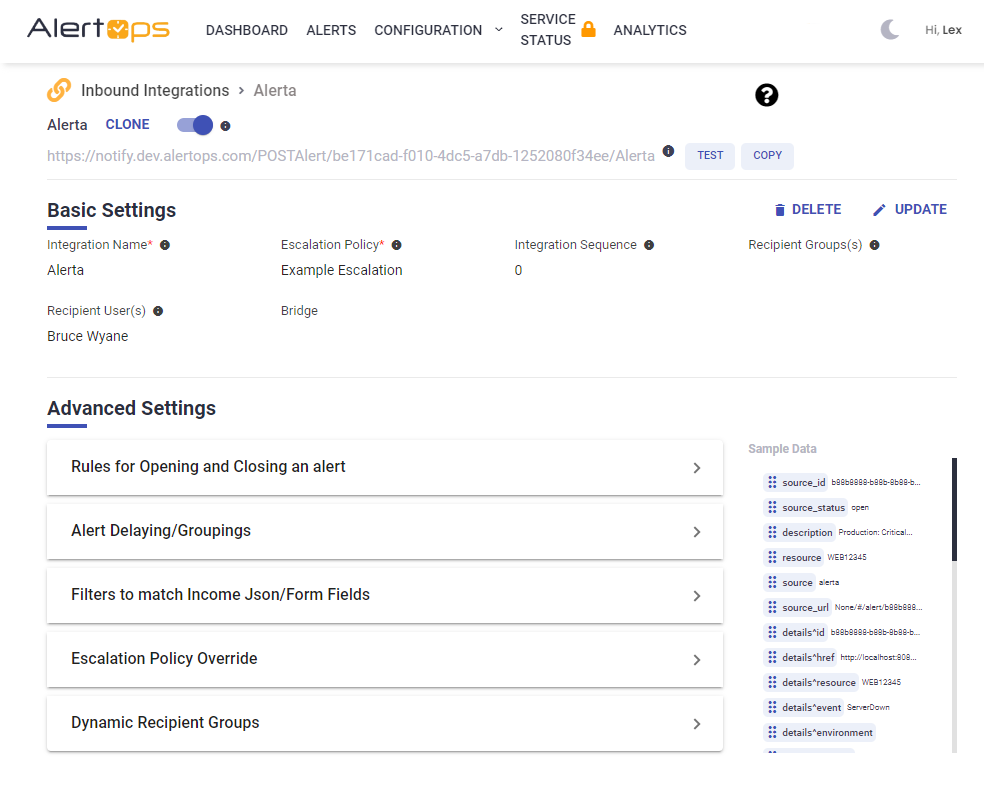Click the dark mode moon icon
This screenshot has height=801, width=984.
[890, 30]
